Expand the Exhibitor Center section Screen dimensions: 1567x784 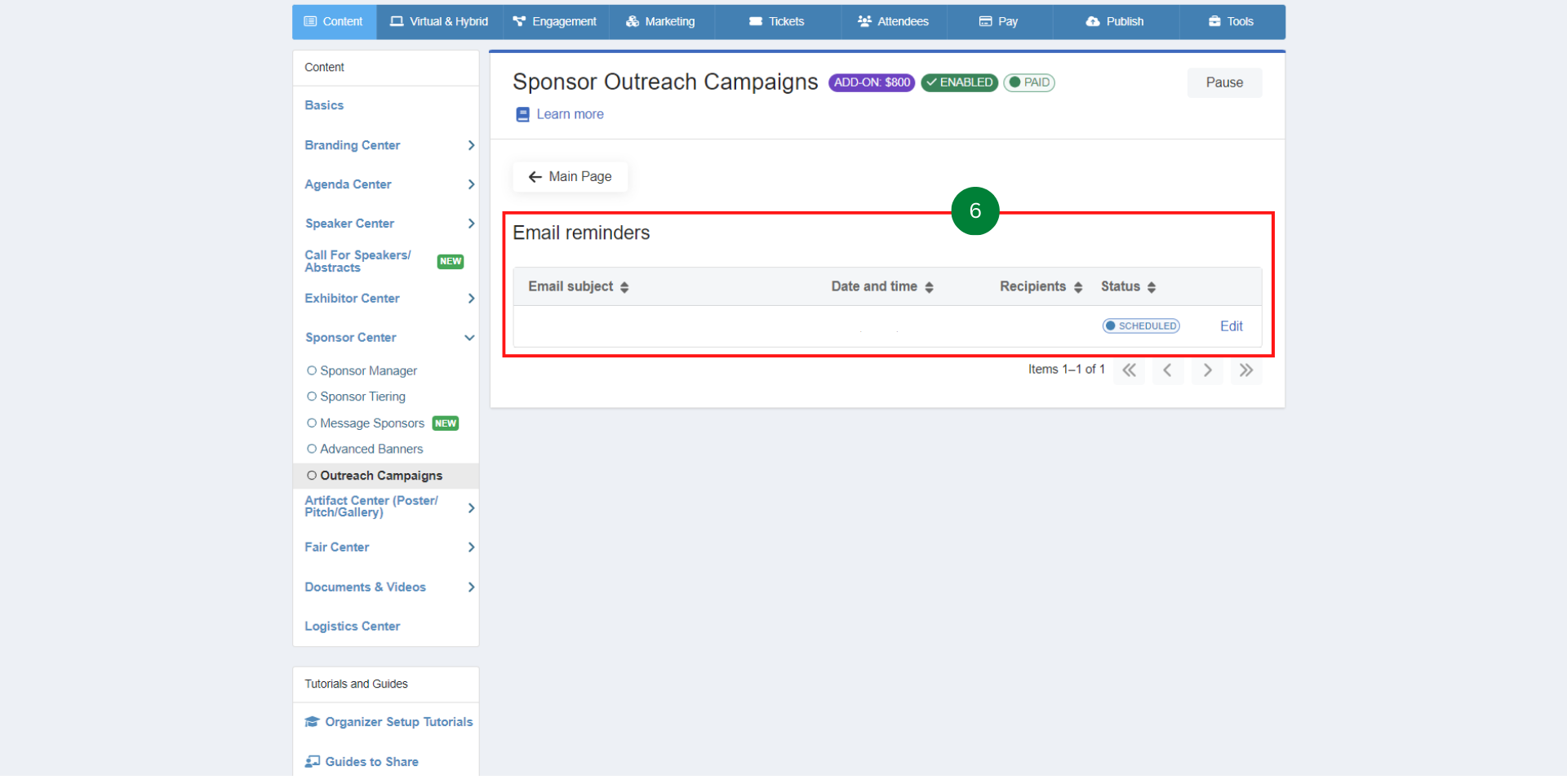[471, 299]
